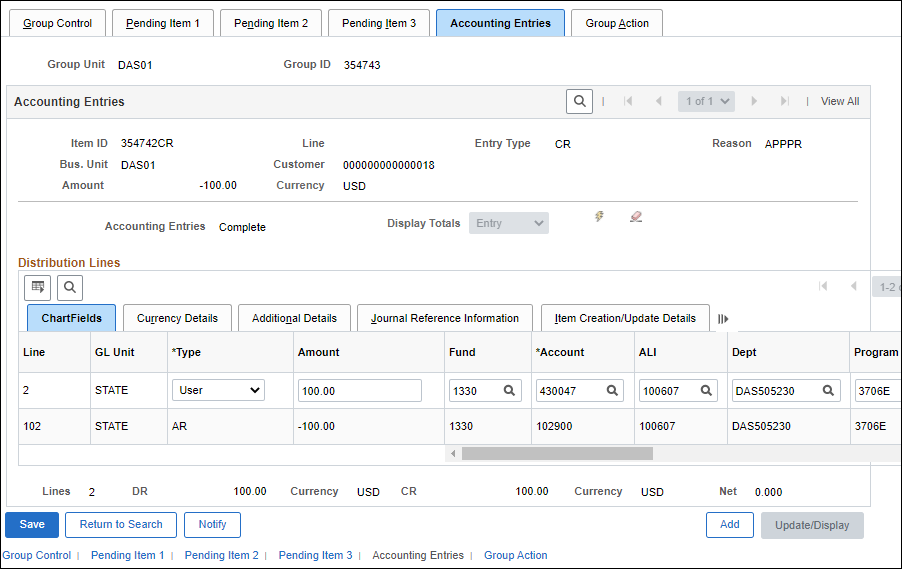
Task: Go to previous distribution line arrow
Action: coord(854,287)
